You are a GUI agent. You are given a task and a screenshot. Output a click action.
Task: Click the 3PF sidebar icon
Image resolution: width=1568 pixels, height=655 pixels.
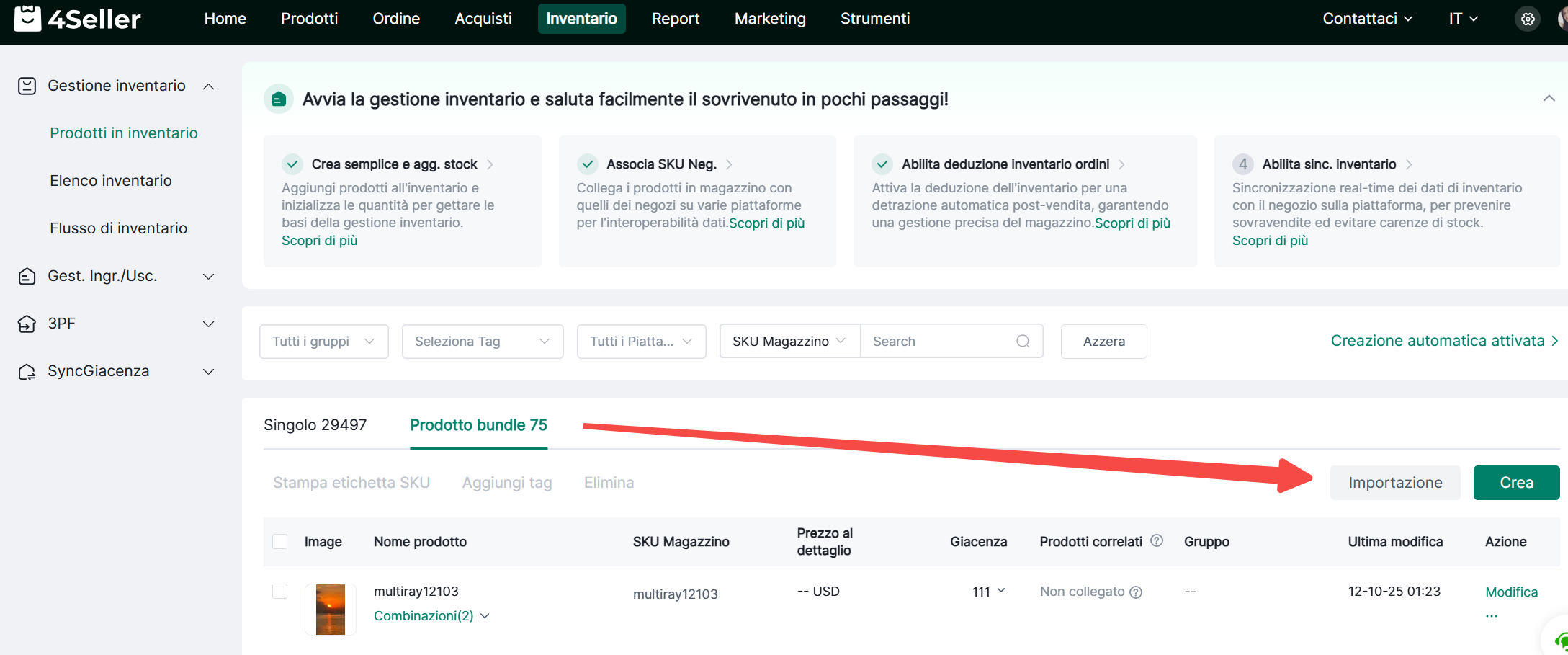(27, 324)
